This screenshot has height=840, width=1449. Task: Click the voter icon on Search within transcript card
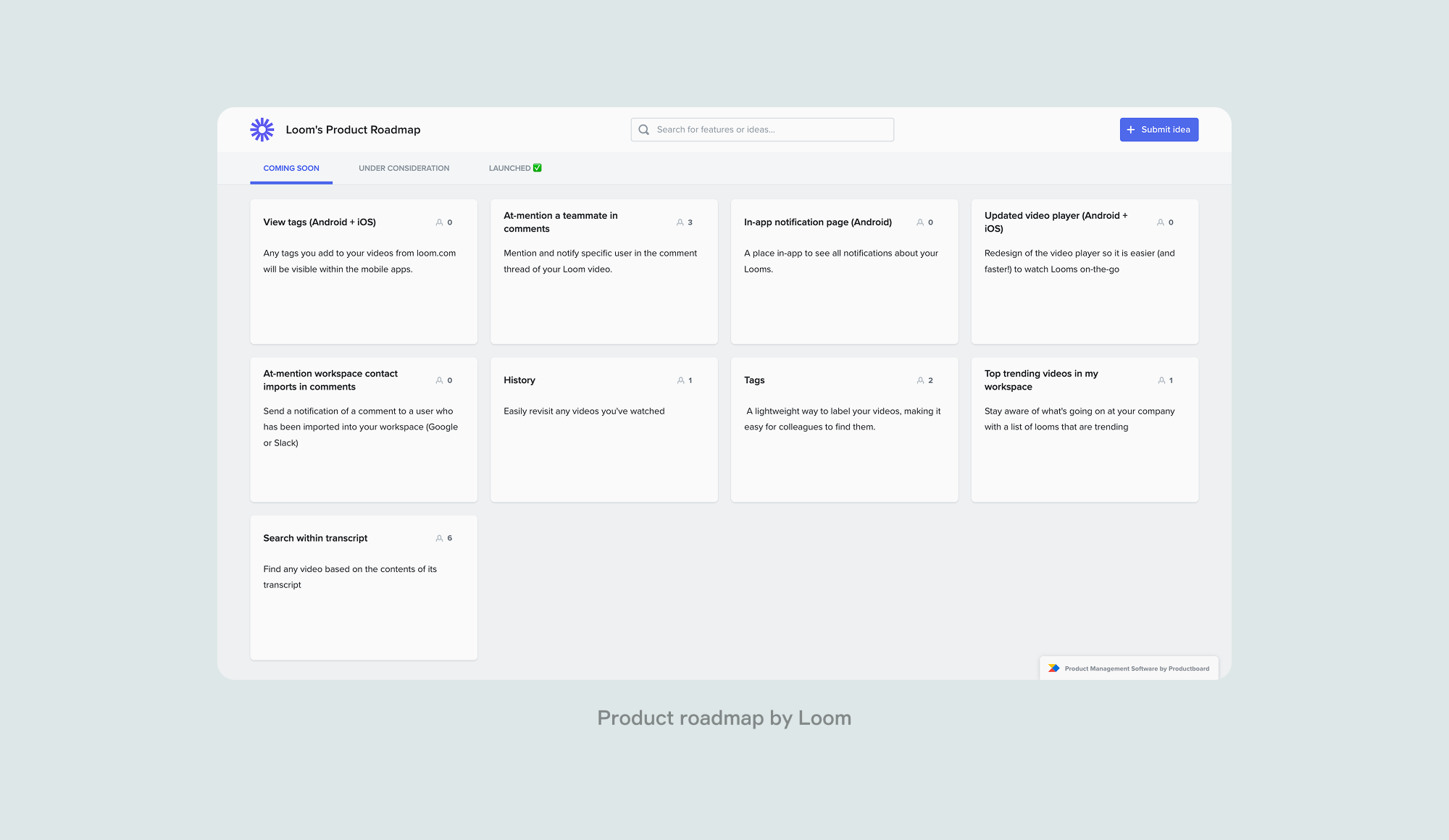coord(439,538)
